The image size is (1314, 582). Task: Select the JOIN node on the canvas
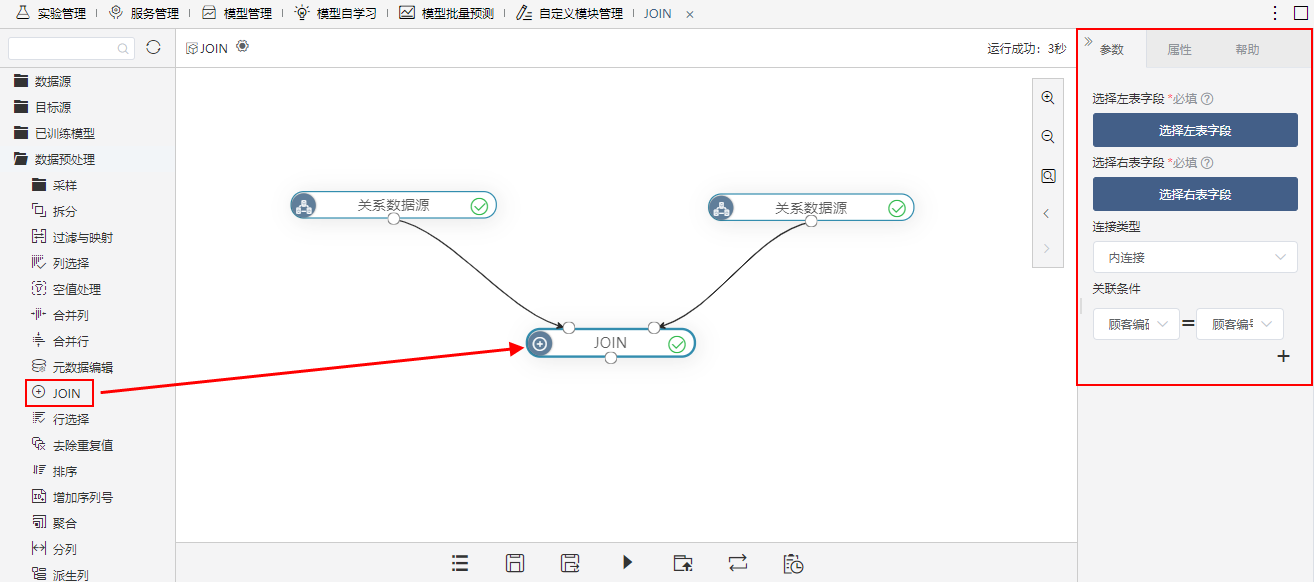(610, 343)
